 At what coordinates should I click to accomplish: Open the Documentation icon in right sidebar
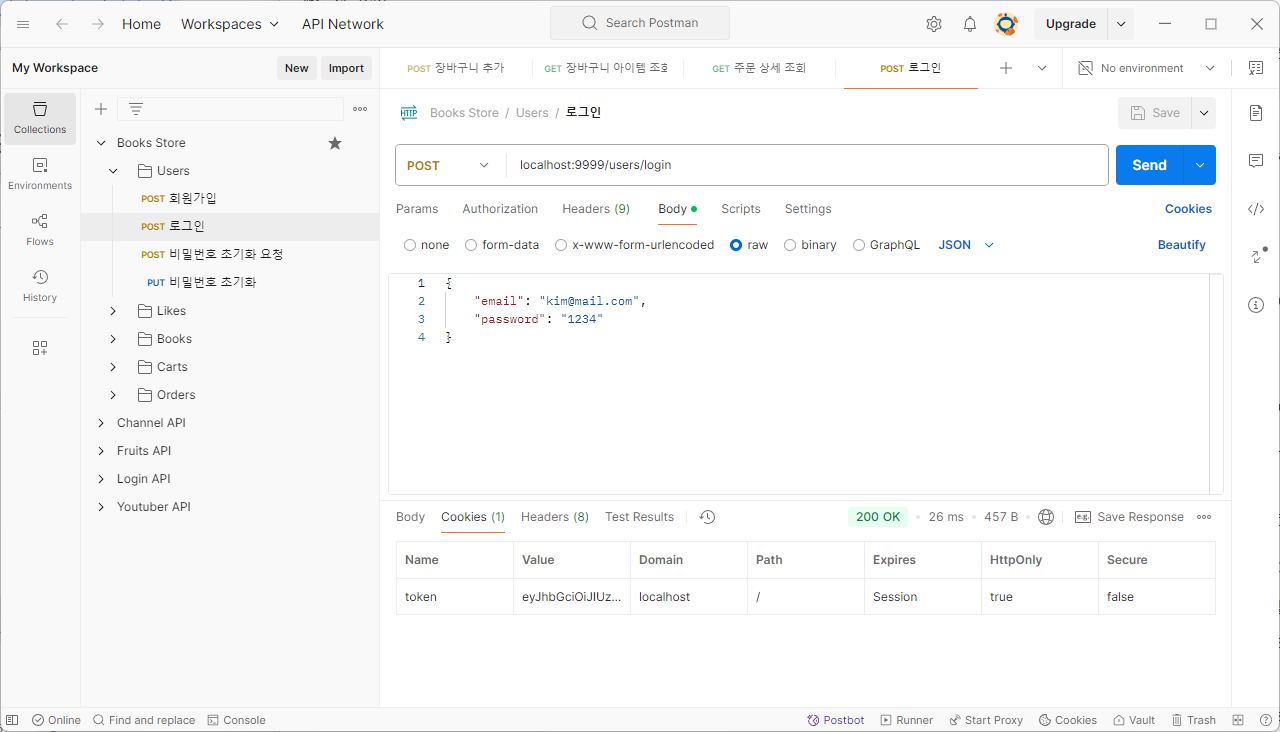coord(1256,113)
